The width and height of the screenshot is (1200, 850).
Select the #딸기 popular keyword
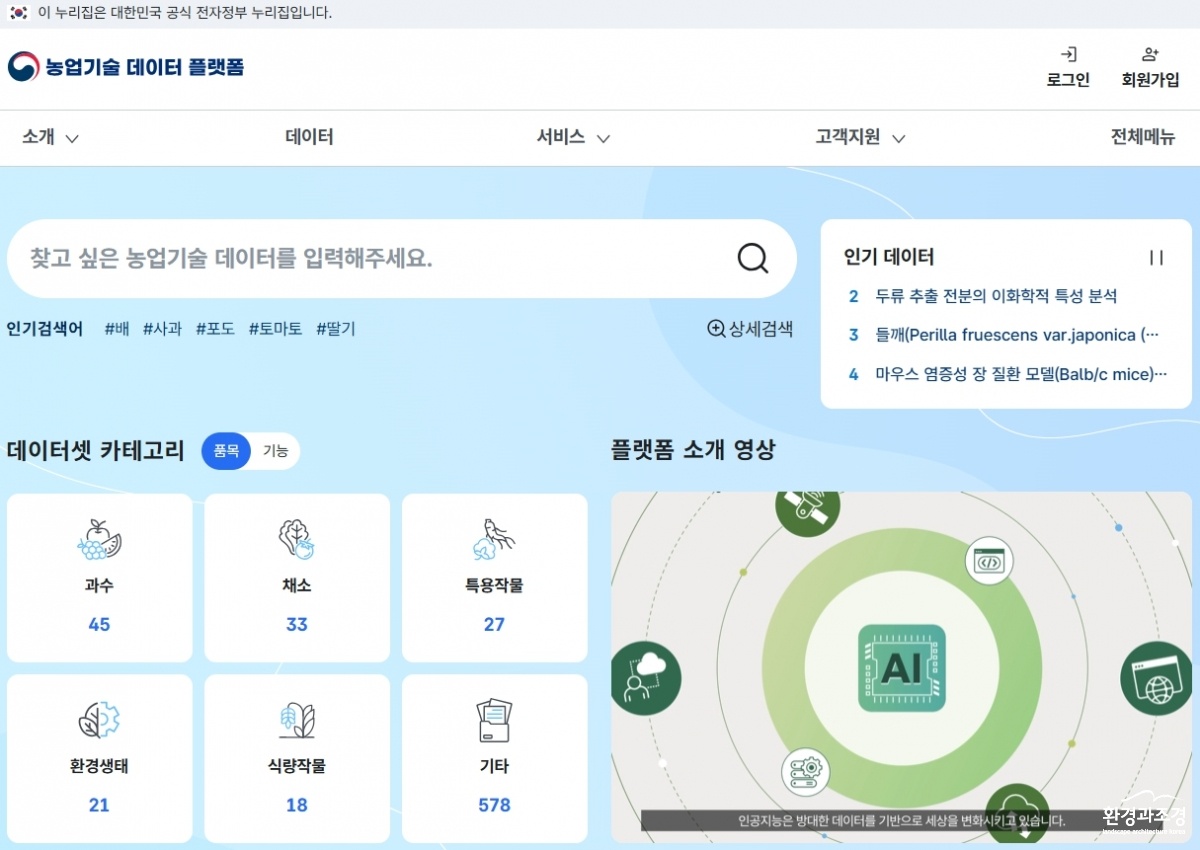coord(335,328)
